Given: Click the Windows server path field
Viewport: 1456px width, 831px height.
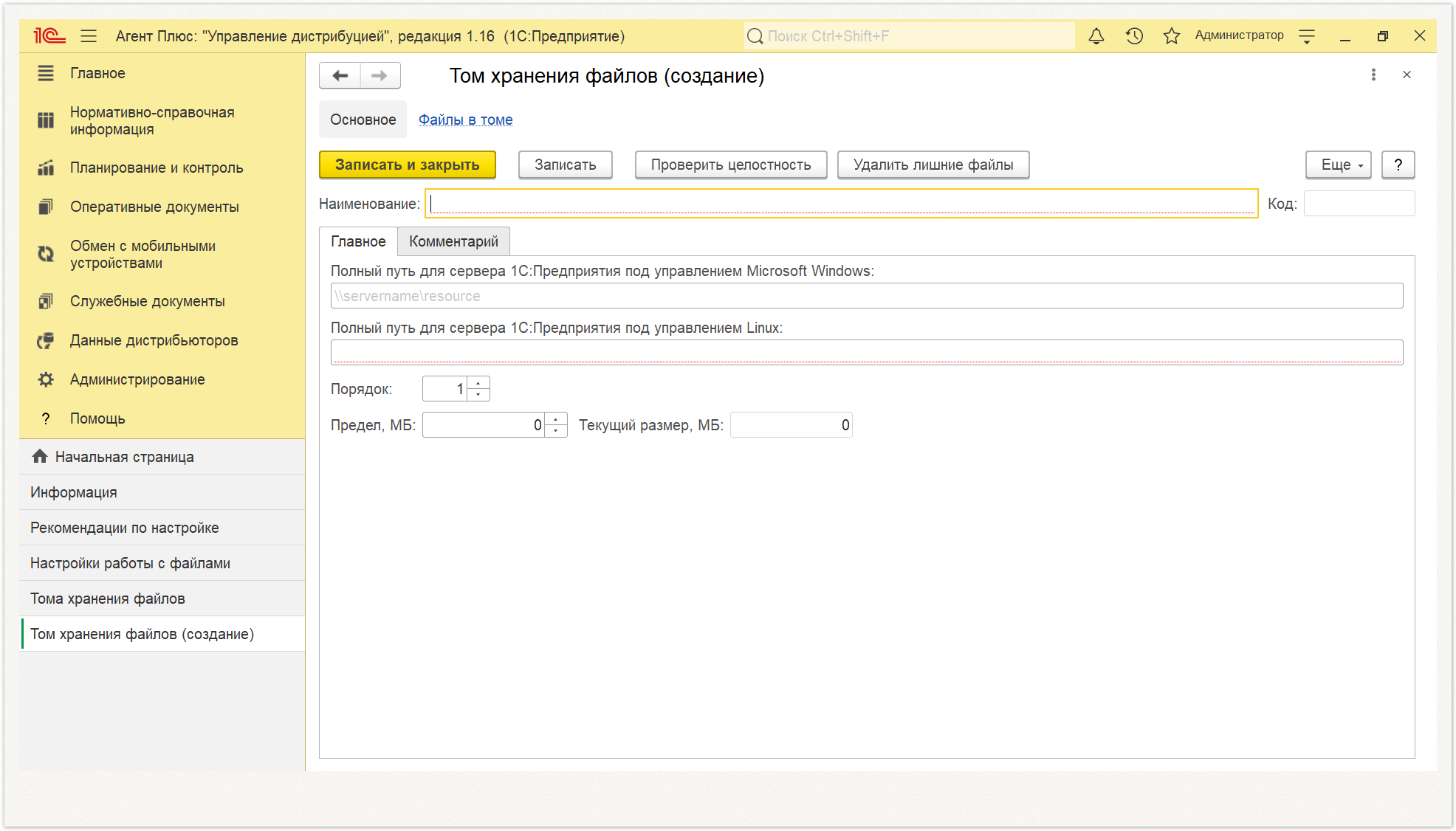Looking at the screenshot, I should [866, 296].
